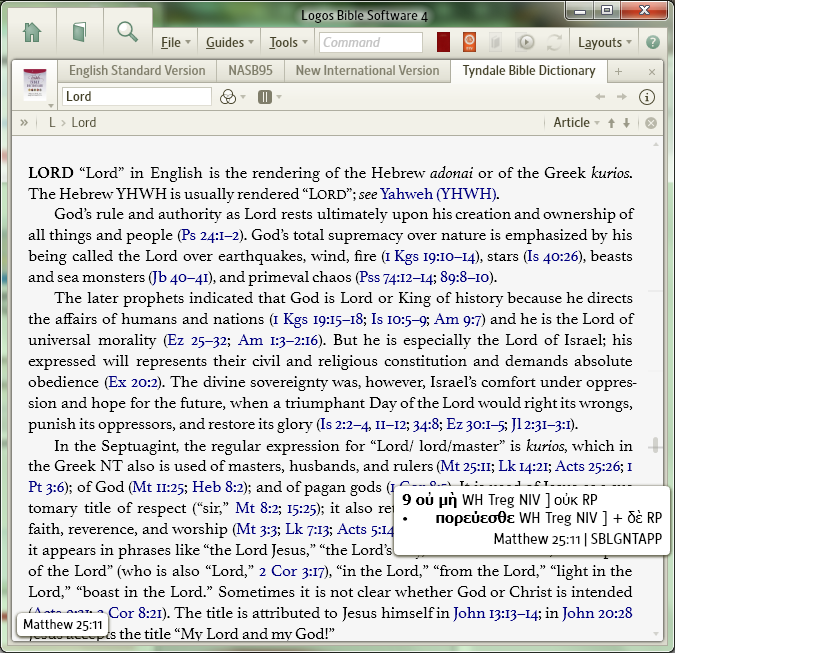
Task: Open the visual filters three-circles icon
Action: pyautogui.click(x=228, y=97)
